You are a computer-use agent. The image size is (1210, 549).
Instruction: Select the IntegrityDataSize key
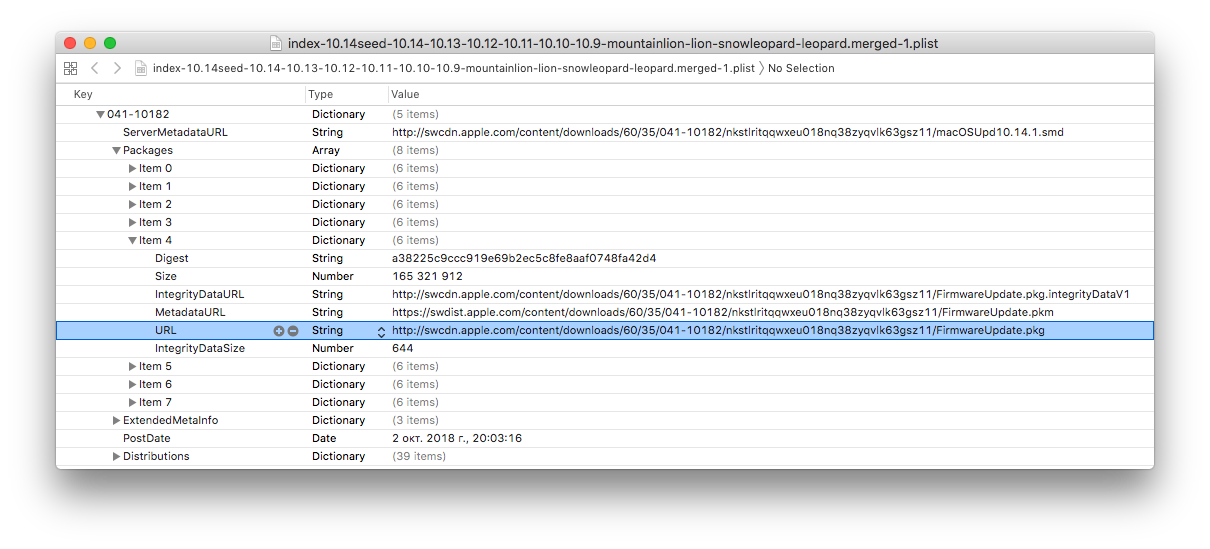199,348
